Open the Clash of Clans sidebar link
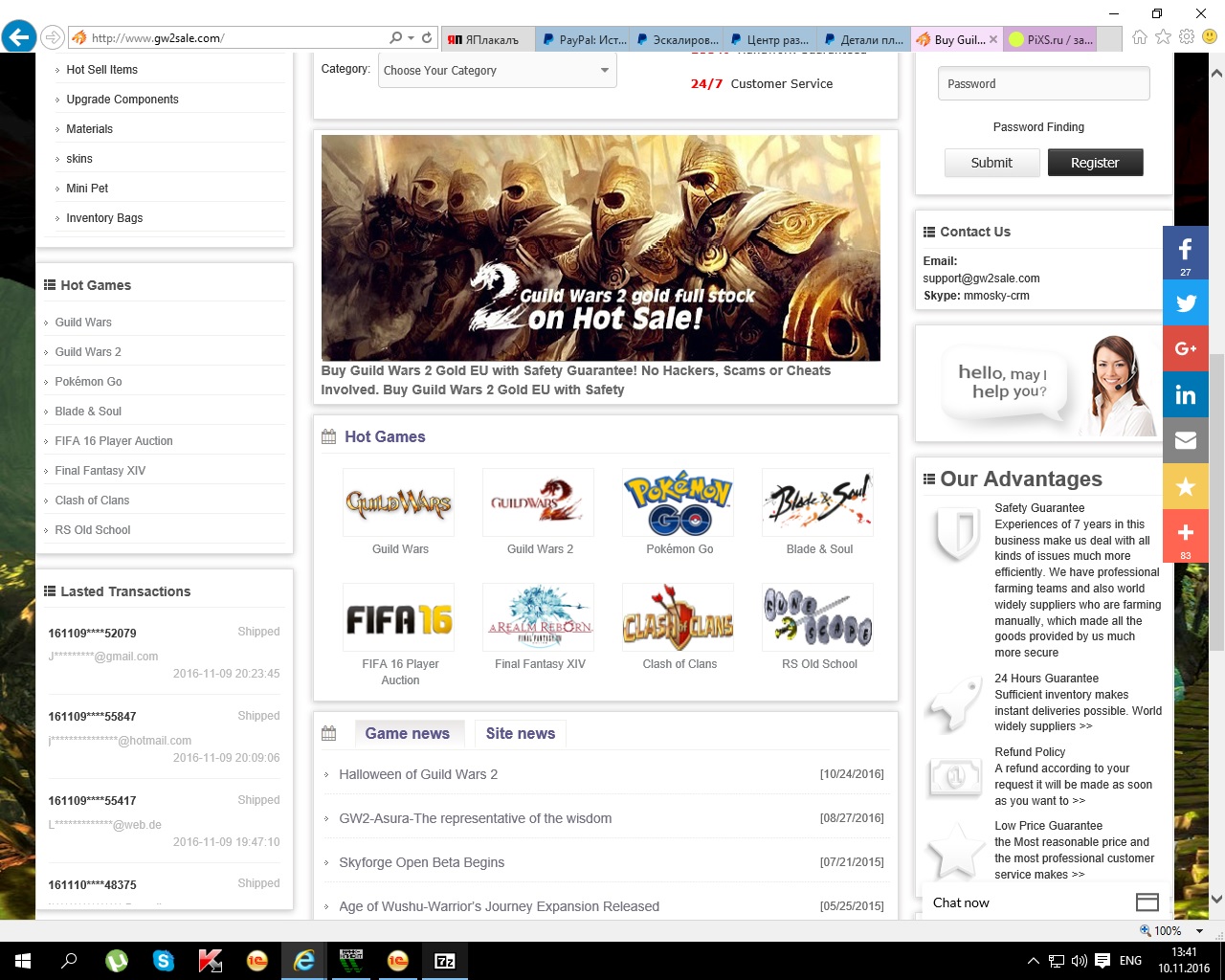The width and height of the screenshot is (1225, 980). click(x=92, y=501)
